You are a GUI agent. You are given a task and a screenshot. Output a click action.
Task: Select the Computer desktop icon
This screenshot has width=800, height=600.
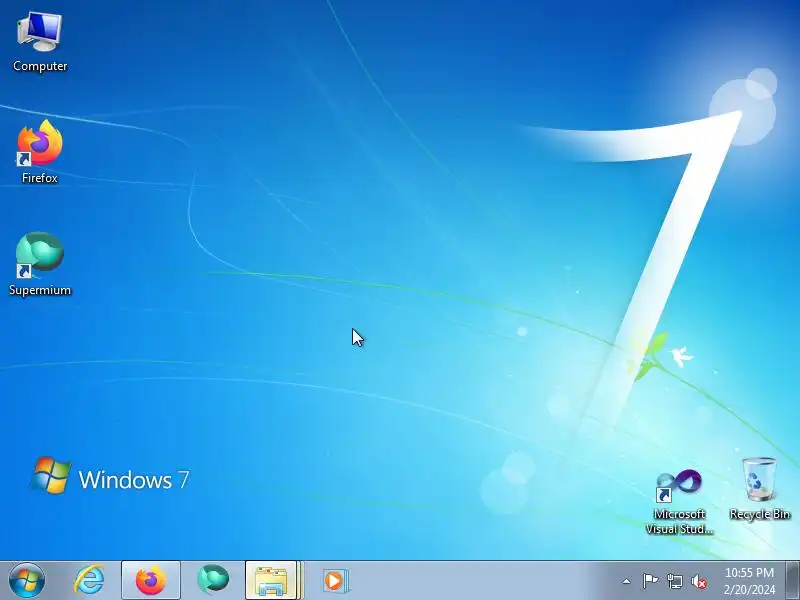[x=40, y=42]
